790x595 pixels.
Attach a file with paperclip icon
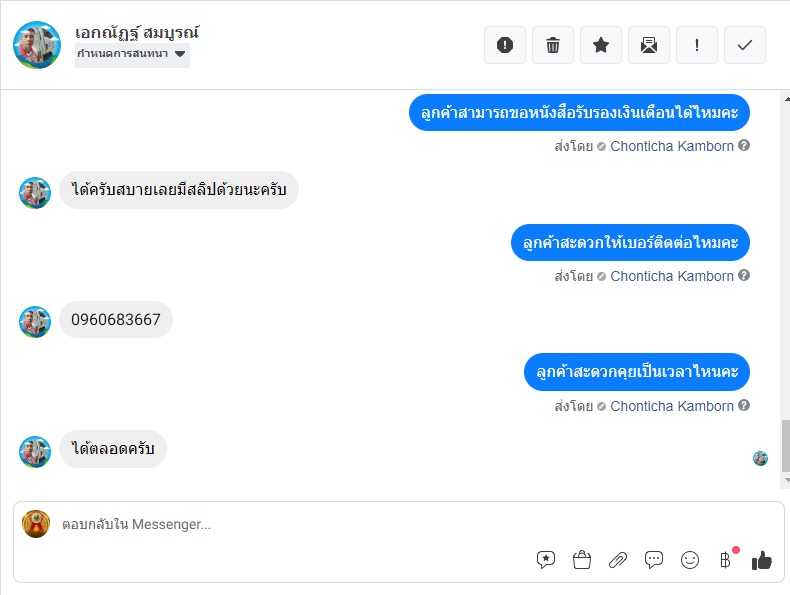pos(618,560)
